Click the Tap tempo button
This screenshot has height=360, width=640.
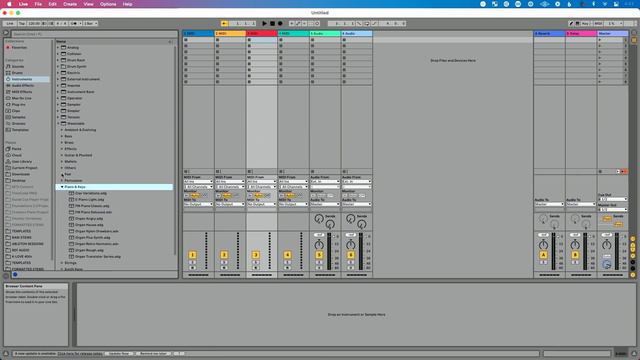point(22,24)
